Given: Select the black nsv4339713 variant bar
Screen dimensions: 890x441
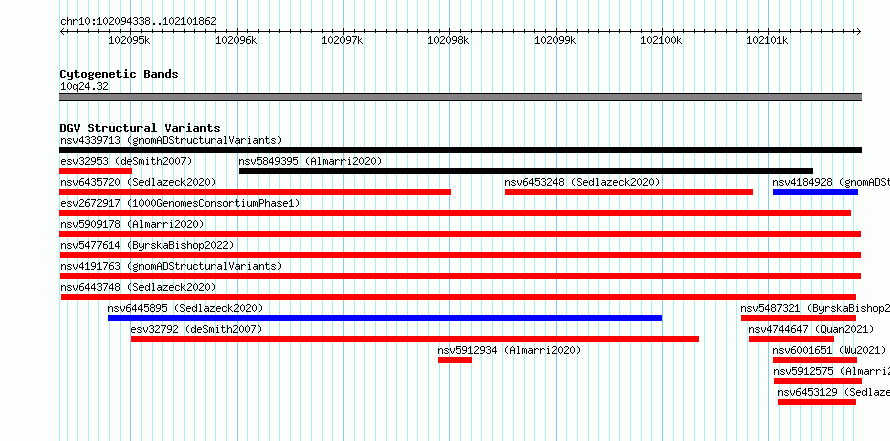Looking at the screenshot, I should click(460, 150).
